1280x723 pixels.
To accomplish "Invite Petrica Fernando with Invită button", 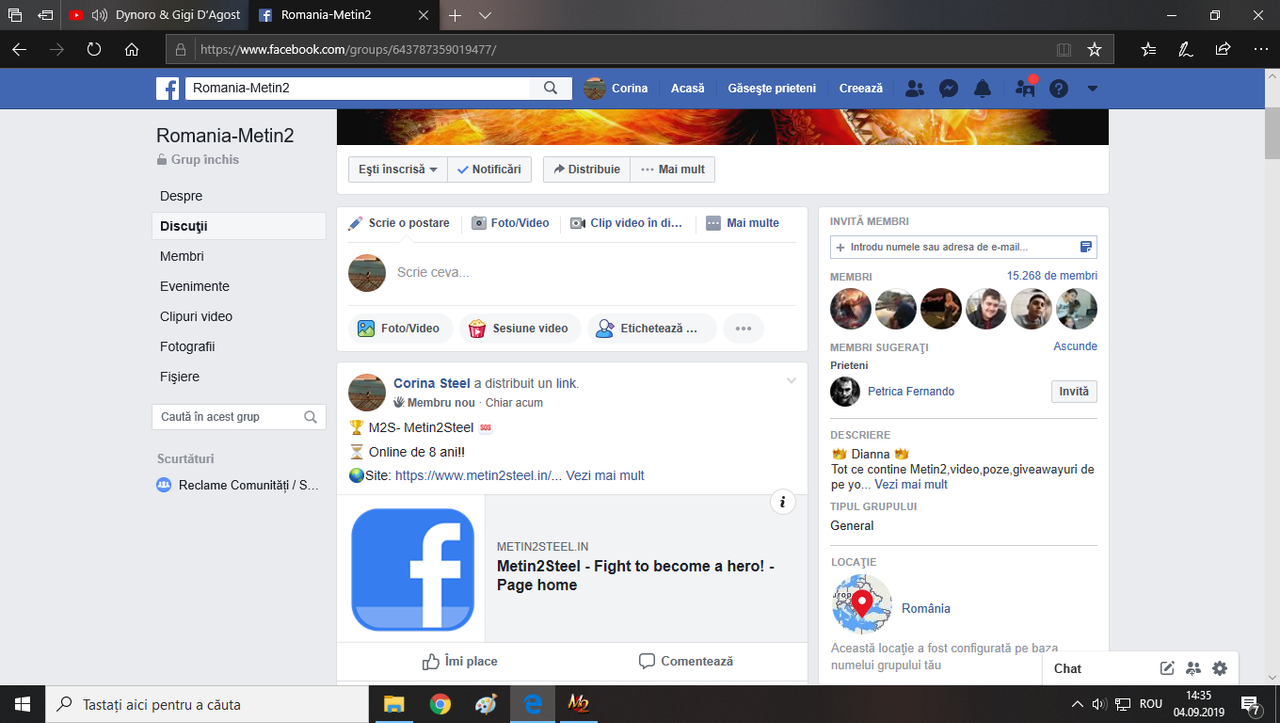I will [x=1074, y=391].
